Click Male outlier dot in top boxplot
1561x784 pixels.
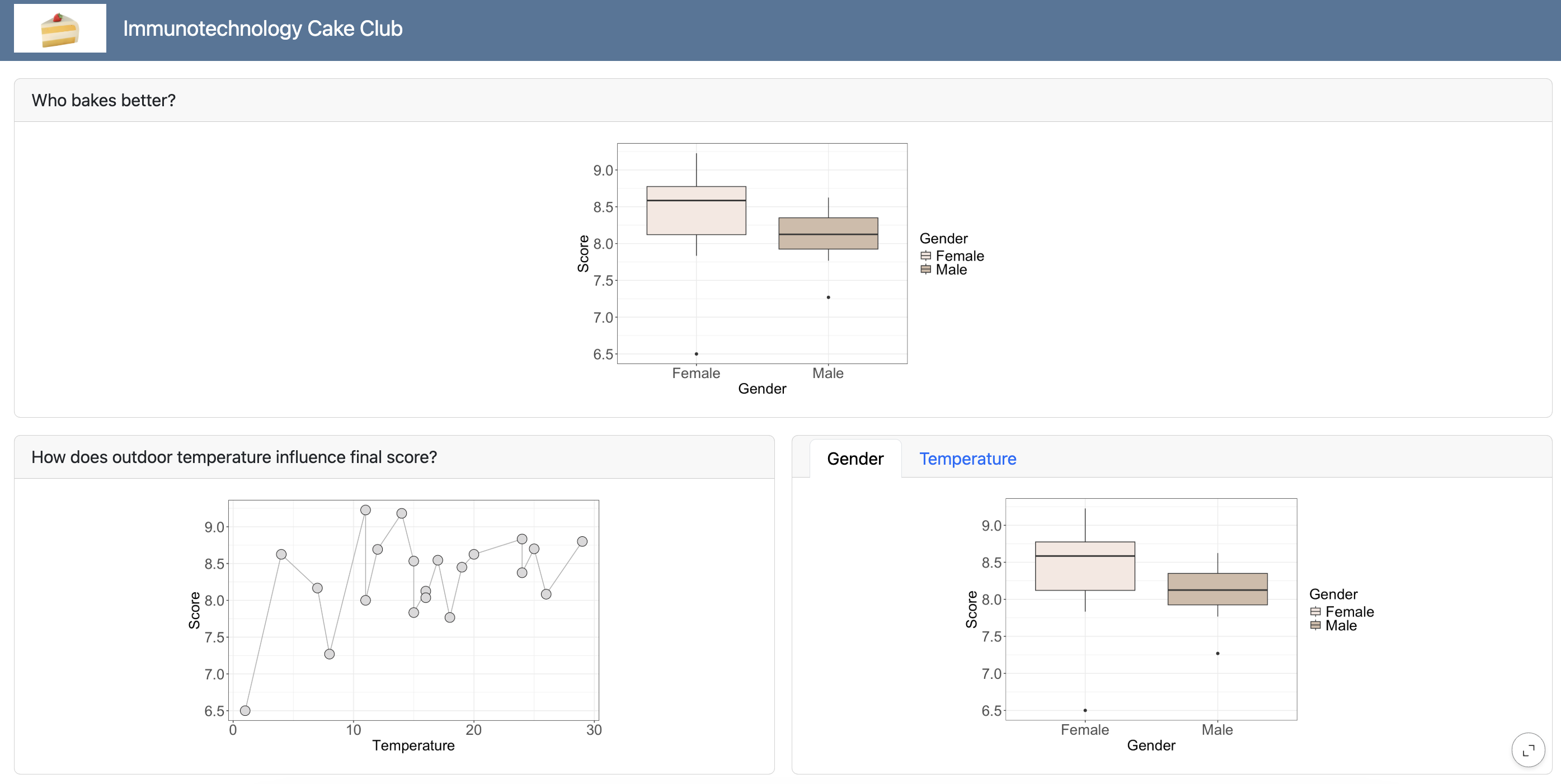pos(829,297)
